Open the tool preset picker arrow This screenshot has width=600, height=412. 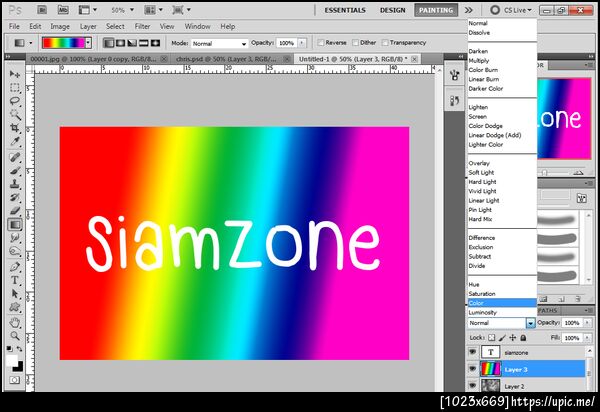(x=31, y=43)
